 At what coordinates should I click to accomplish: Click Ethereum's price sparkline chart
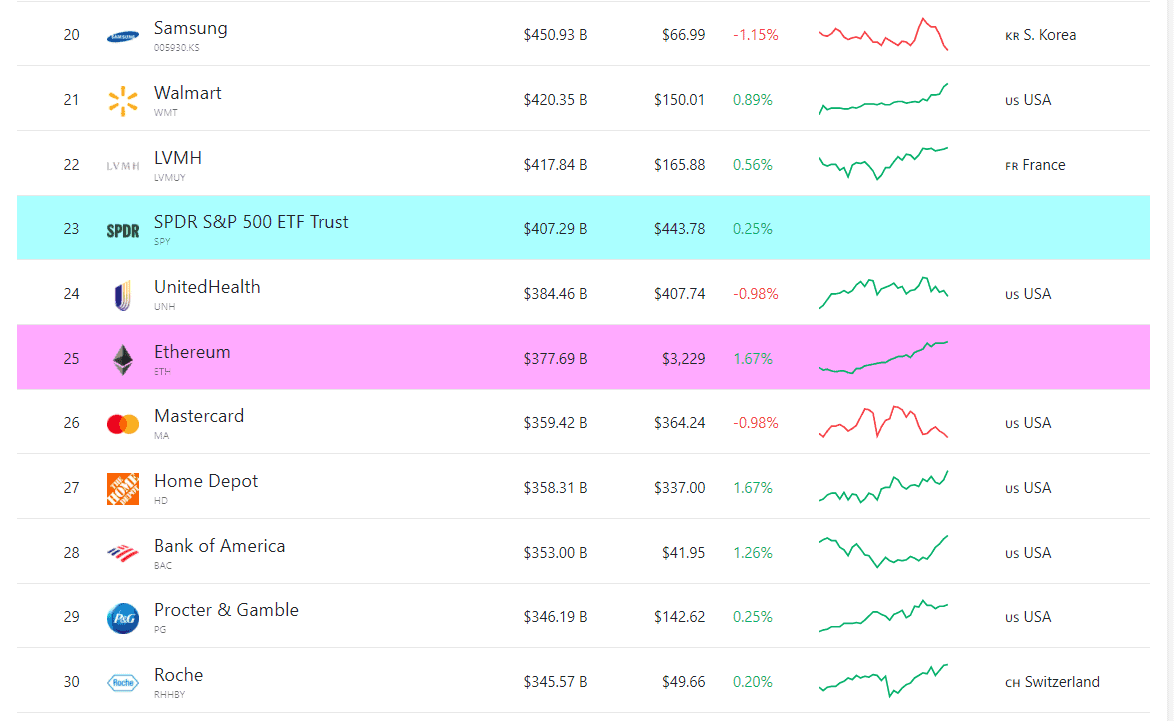883,358
